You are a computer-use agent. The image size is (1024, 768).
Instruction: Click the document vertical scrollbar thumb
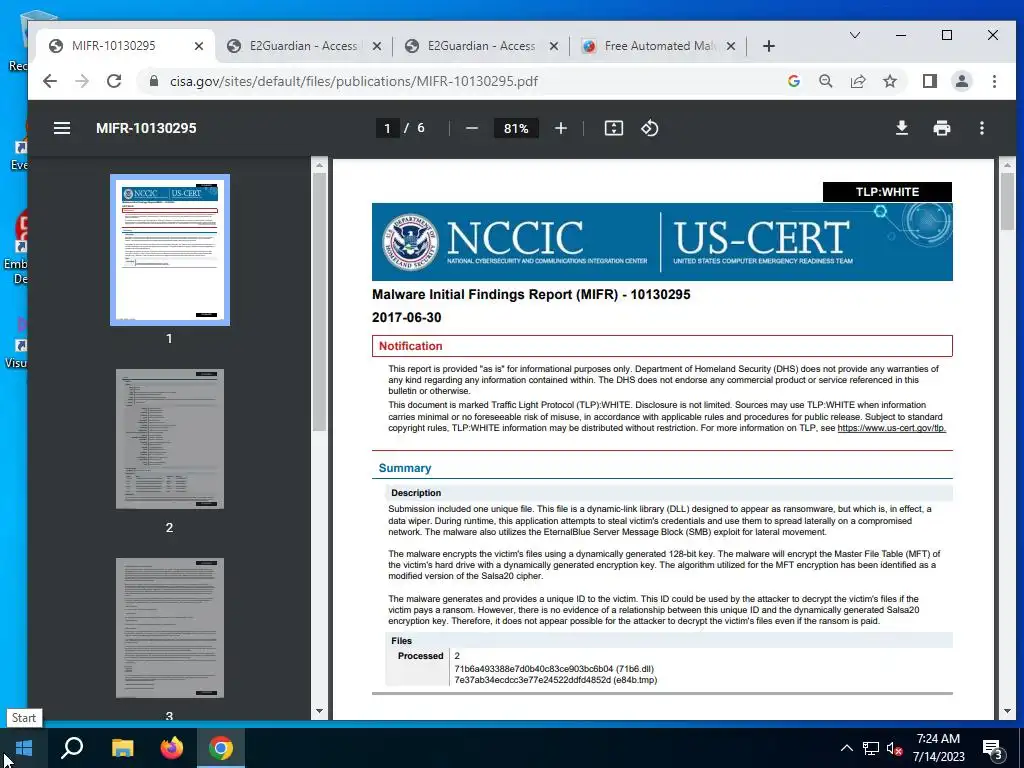click(1007, 201)
